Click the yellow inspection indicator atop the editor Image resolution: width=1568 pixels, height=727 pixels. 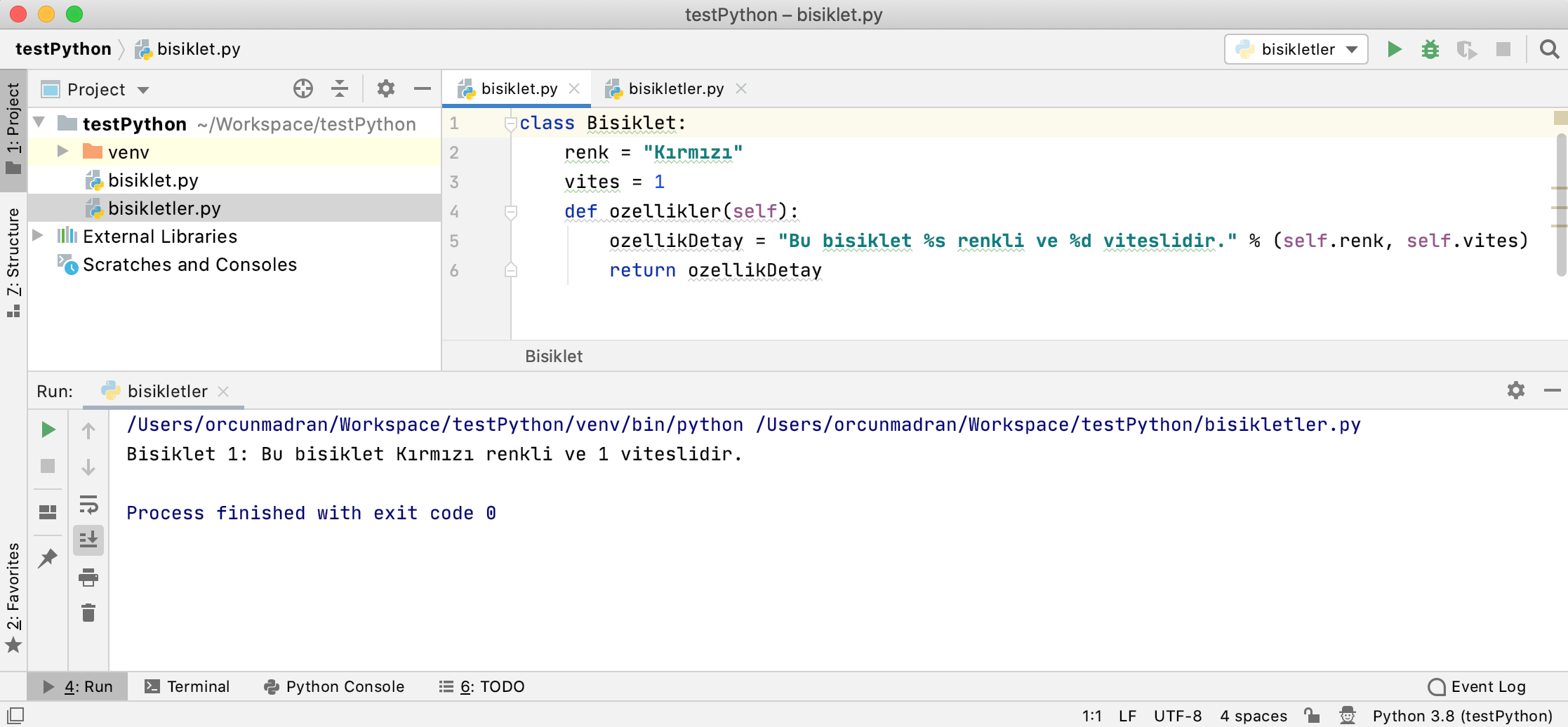tap(1560, 117)
